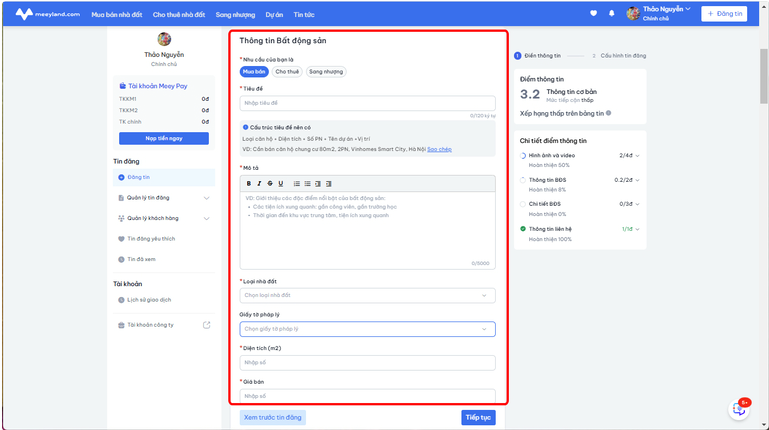Open Dự án menu item
Screen dimensions: 769x430
pos(274,15)
